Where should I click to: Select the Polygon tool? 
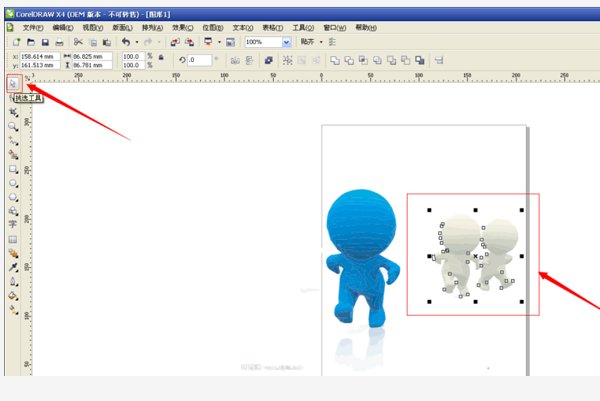click(x=13, y=197)
